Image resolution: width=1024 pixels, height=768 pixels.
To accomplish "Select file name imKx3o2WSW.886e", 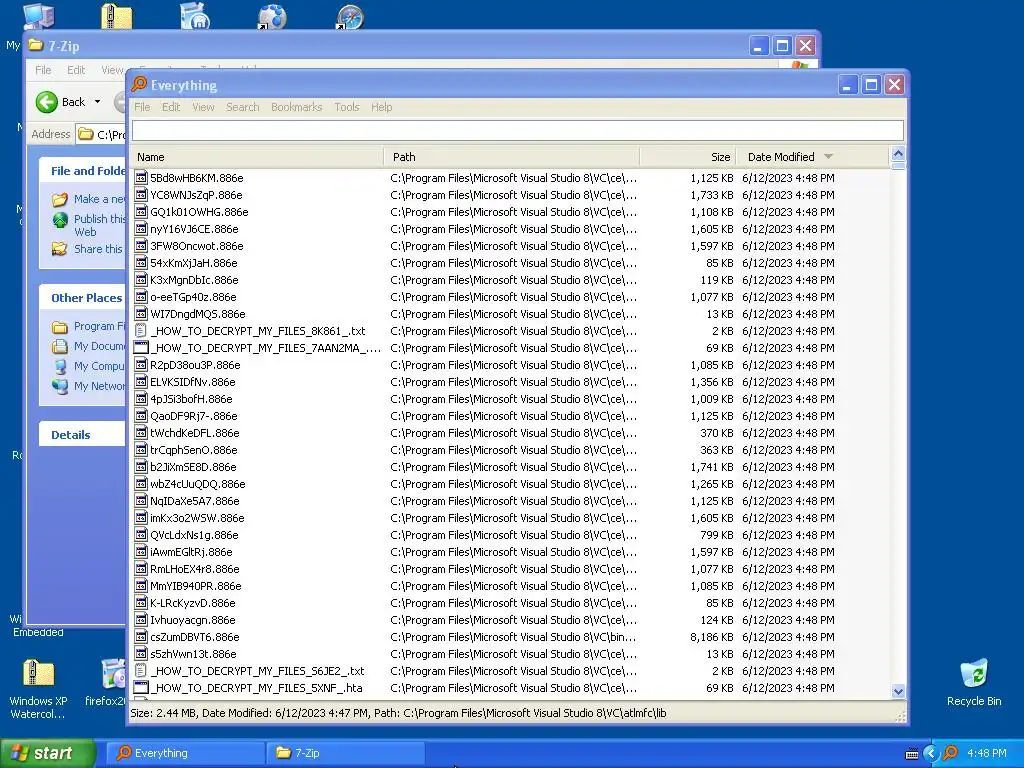I will [x=197, y=518].
